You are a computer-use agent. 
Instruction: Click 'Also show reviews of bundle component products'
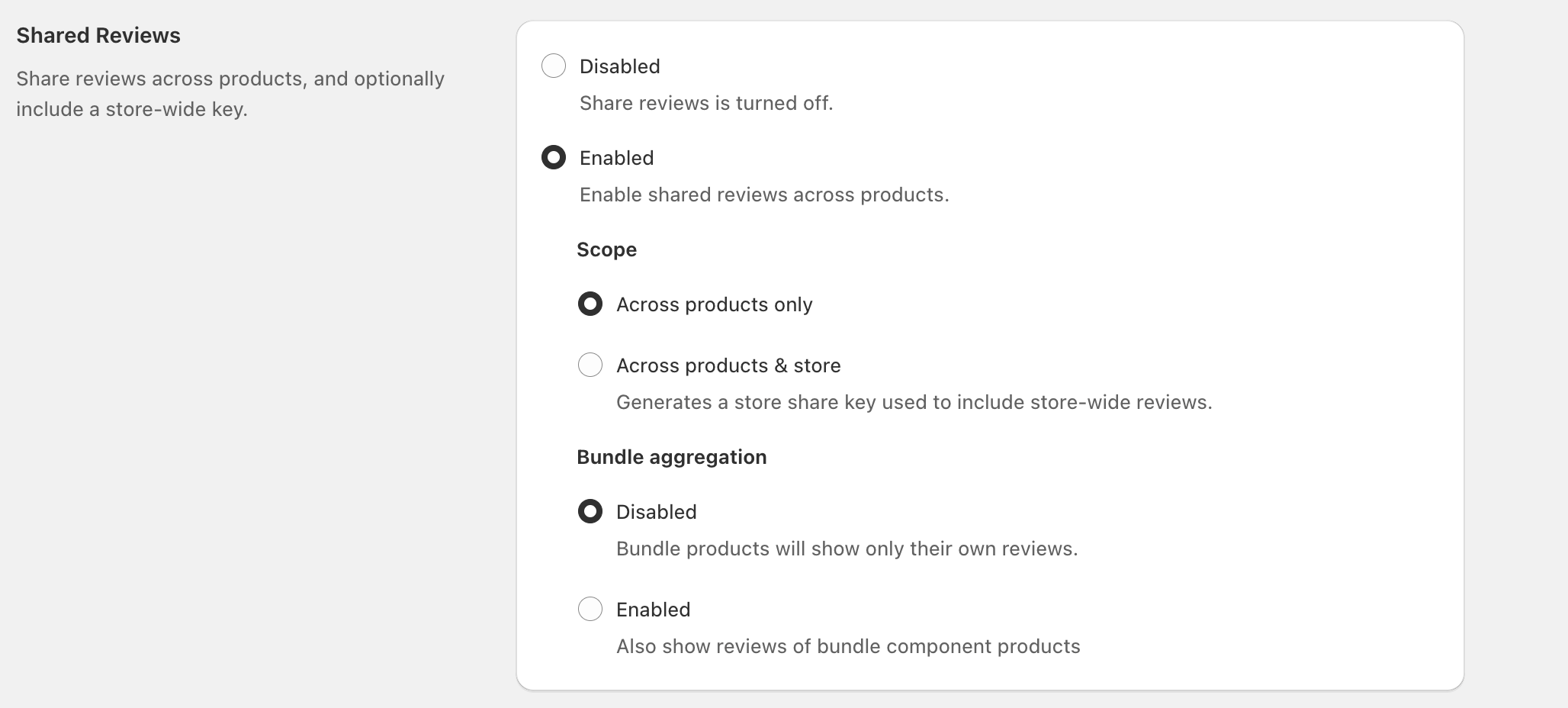point(848,646)
